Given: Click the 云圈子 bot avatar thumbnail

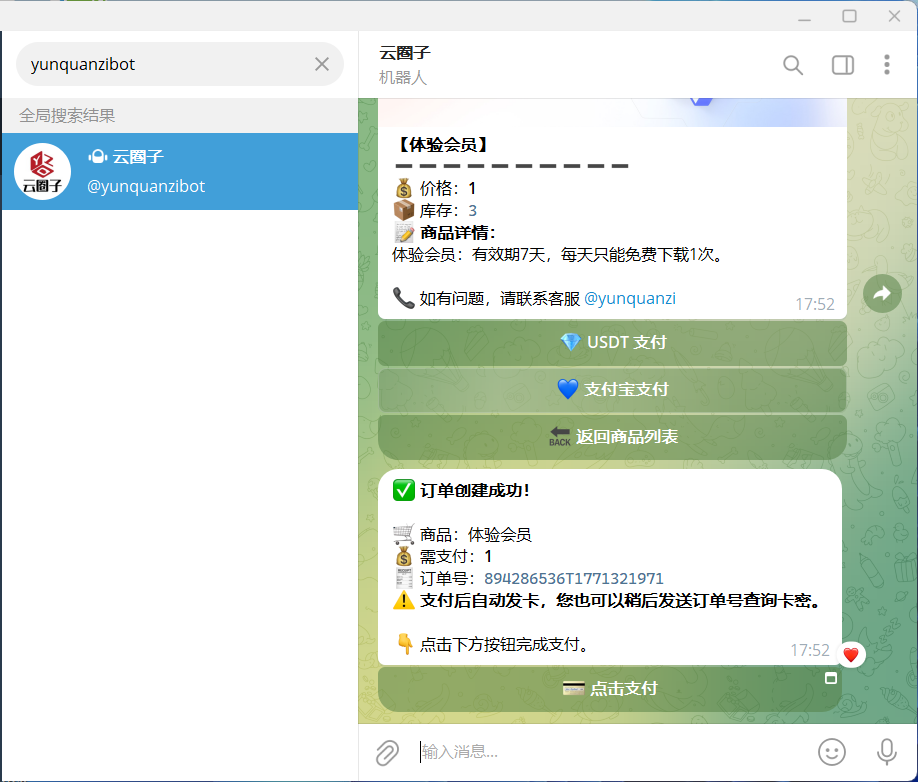Looking at the screenshot, I should pyautogui.click(x=42, y=171).
